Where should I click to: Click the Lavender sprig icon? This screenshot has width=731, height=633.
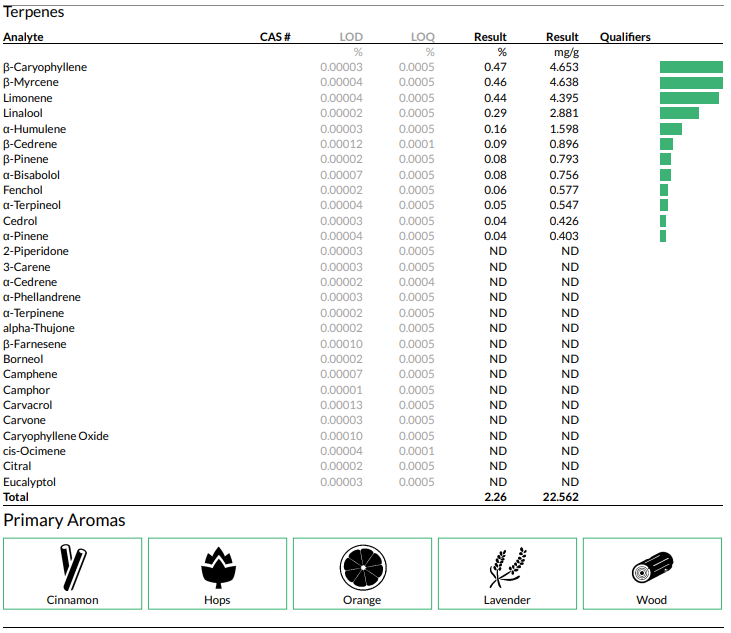tap(507, 567)
